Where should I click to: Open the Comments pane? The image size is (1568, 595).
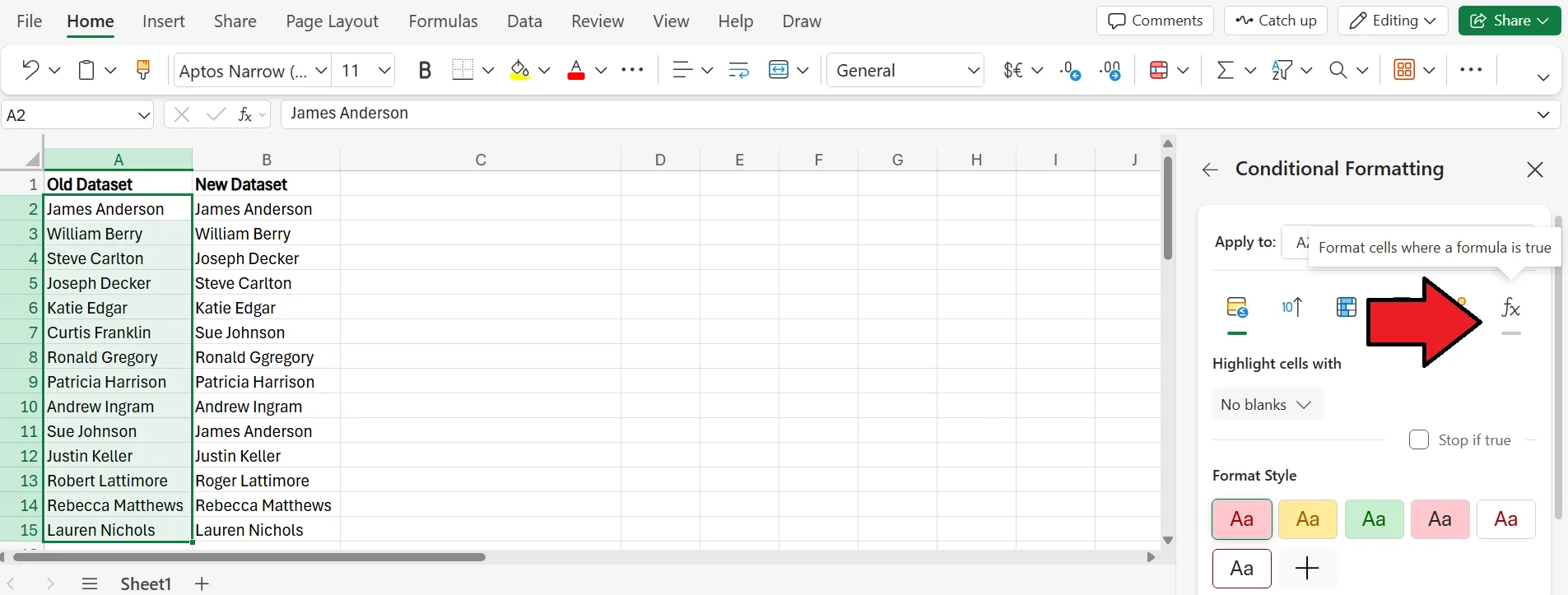pyautogui.click(x=1155, y=21)
